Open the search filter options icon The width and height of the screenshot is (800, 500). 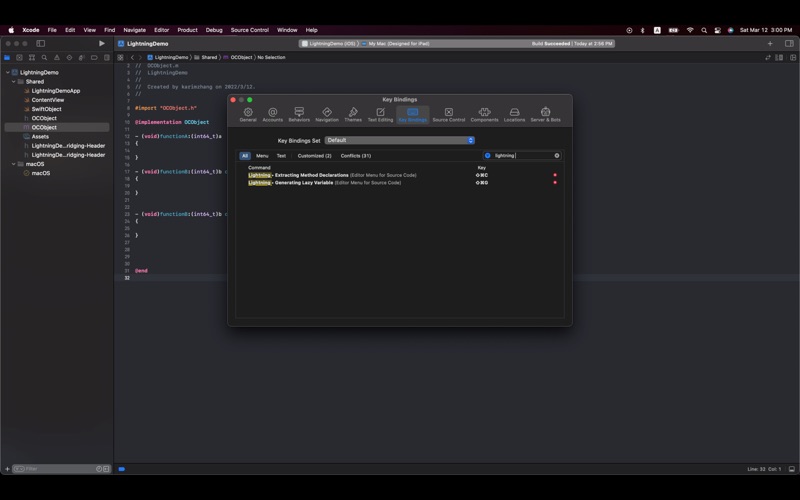coord(487,156)
